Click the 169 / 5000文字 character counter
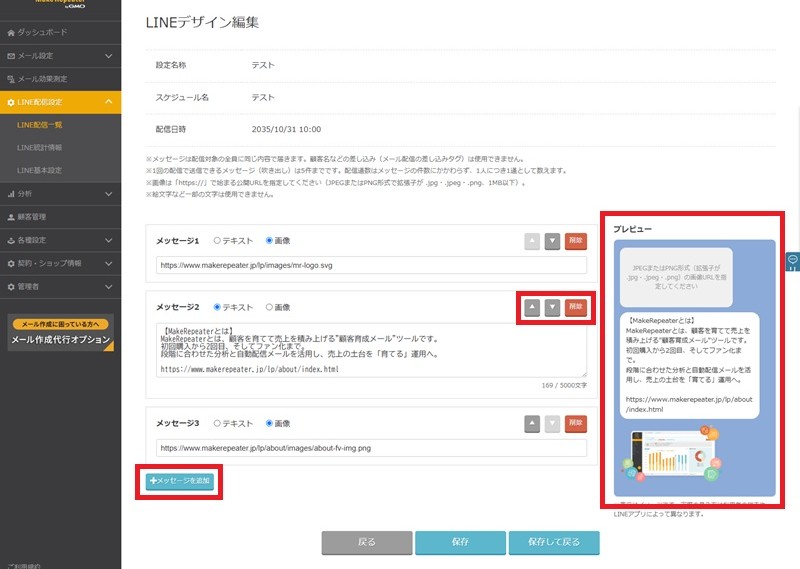 [x=564, y=385]
